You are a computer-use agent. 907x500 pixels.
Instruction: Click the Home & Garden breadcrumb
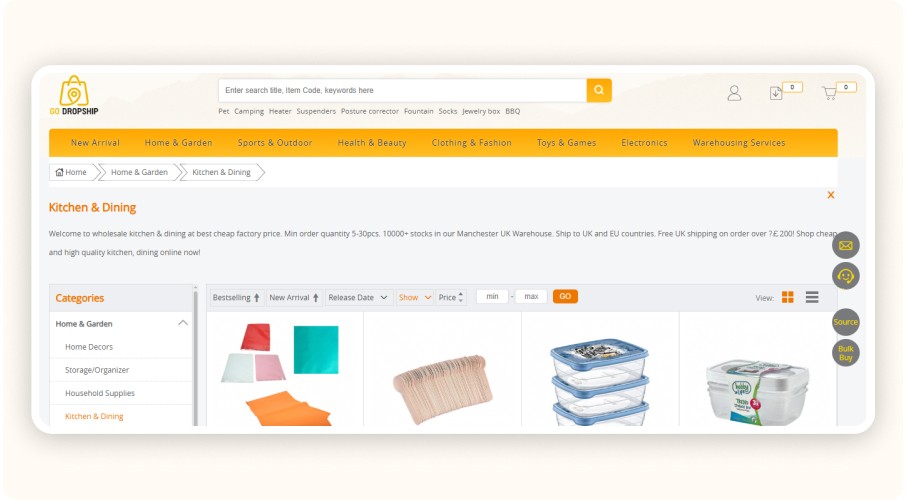click(x=139, y=172)
